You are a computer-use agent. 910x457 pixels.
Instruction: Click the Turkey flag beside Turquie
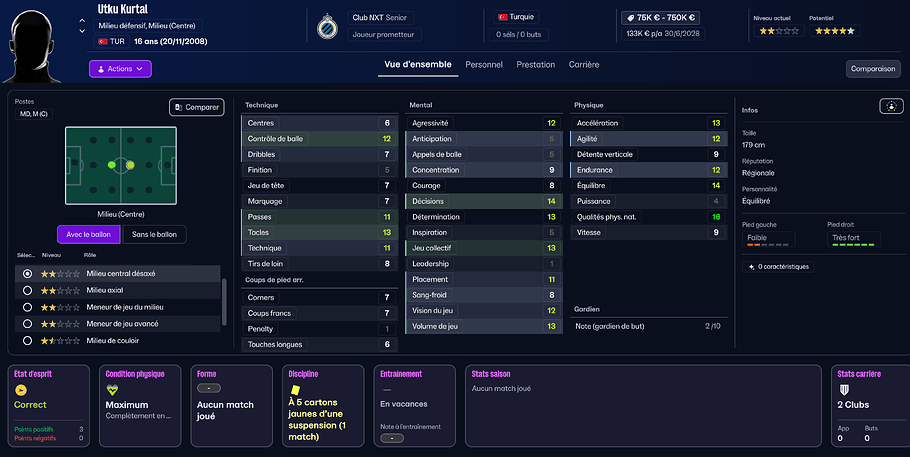[x=502, y=17]
